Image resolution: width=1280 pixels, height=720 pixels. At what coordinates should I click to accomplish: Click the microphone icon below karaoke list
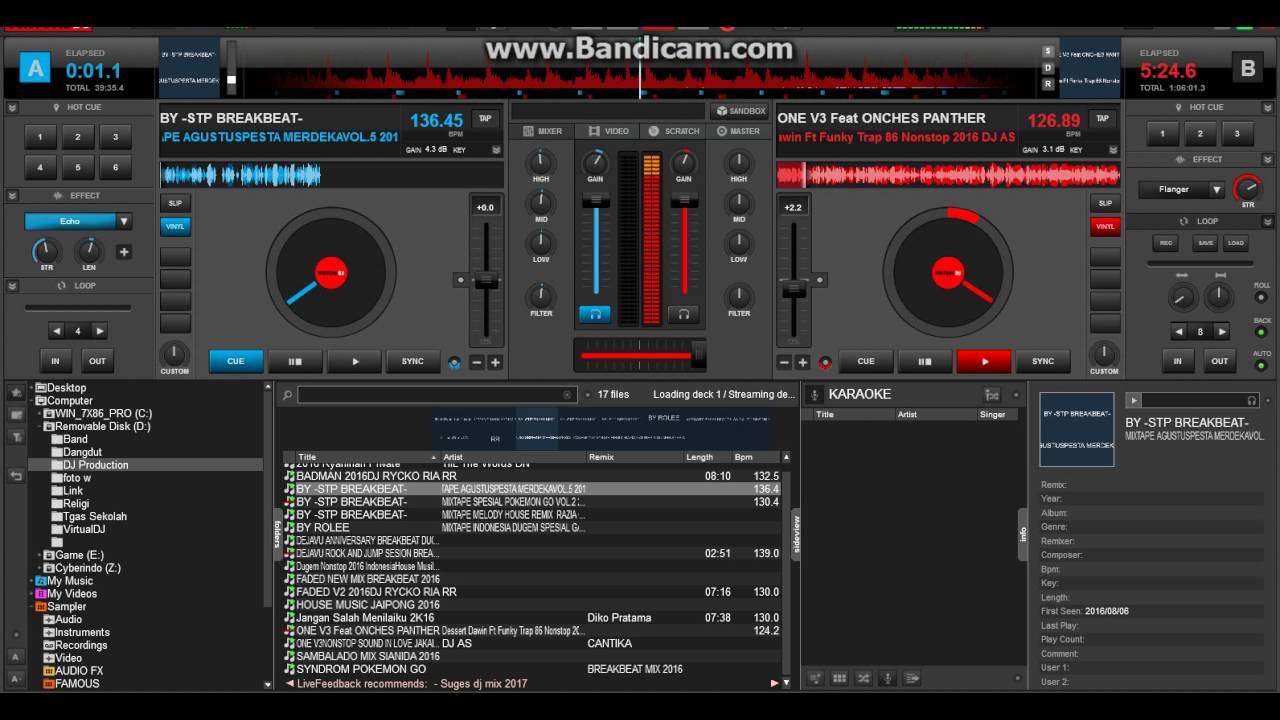pyautogui.click(x=887, y=678)
